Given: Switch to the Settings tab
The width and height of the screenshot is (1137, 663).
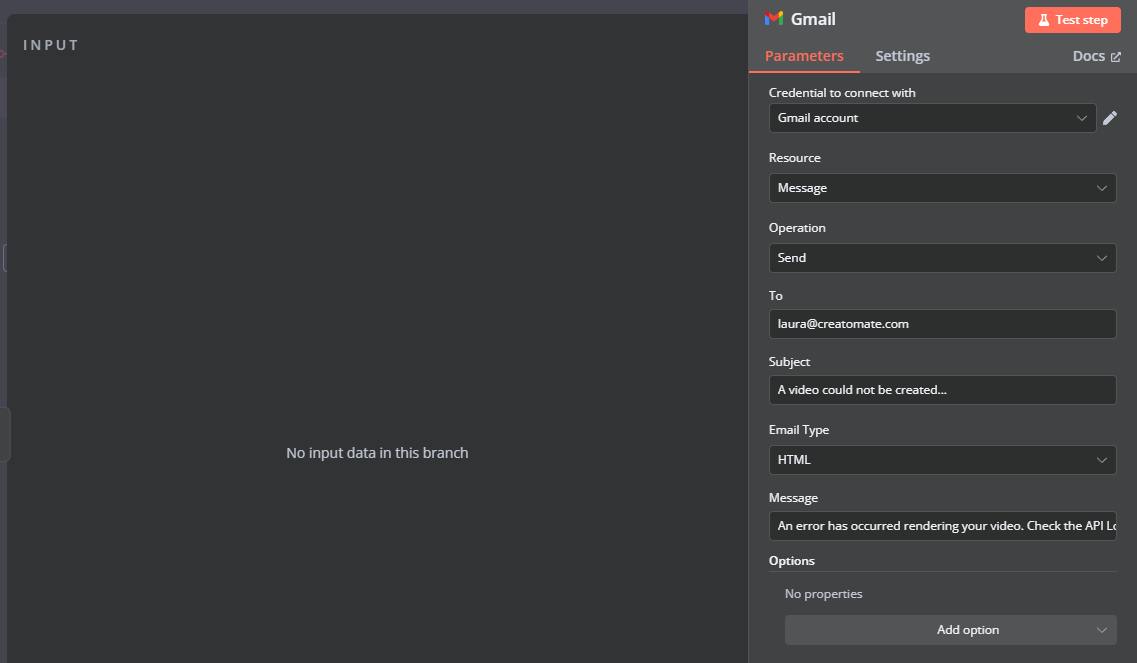Looking at the screenshot, I should point(902,56).
